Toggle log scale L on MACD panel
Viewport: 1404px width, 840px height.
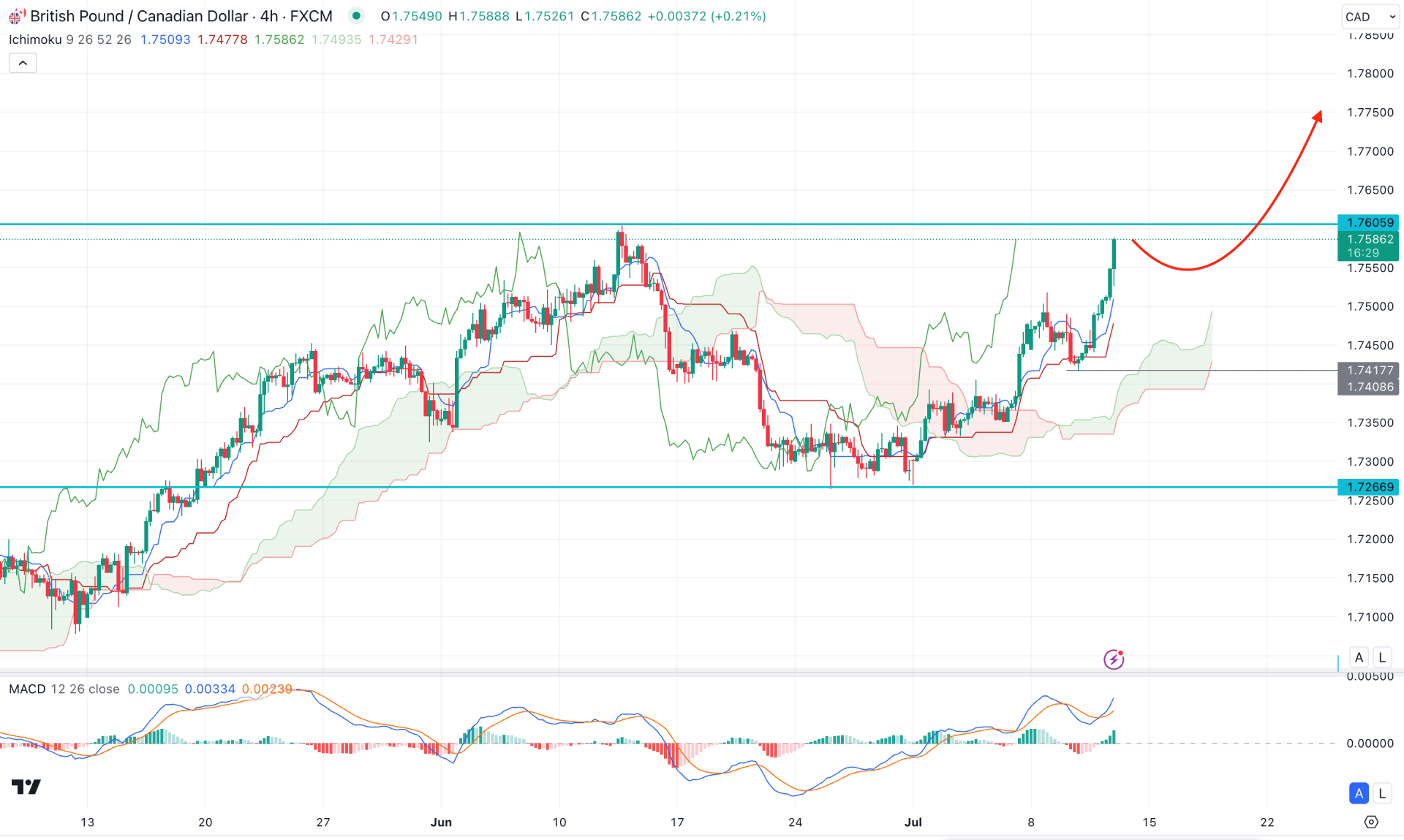pyautogui.click(x=1382, y=793)
